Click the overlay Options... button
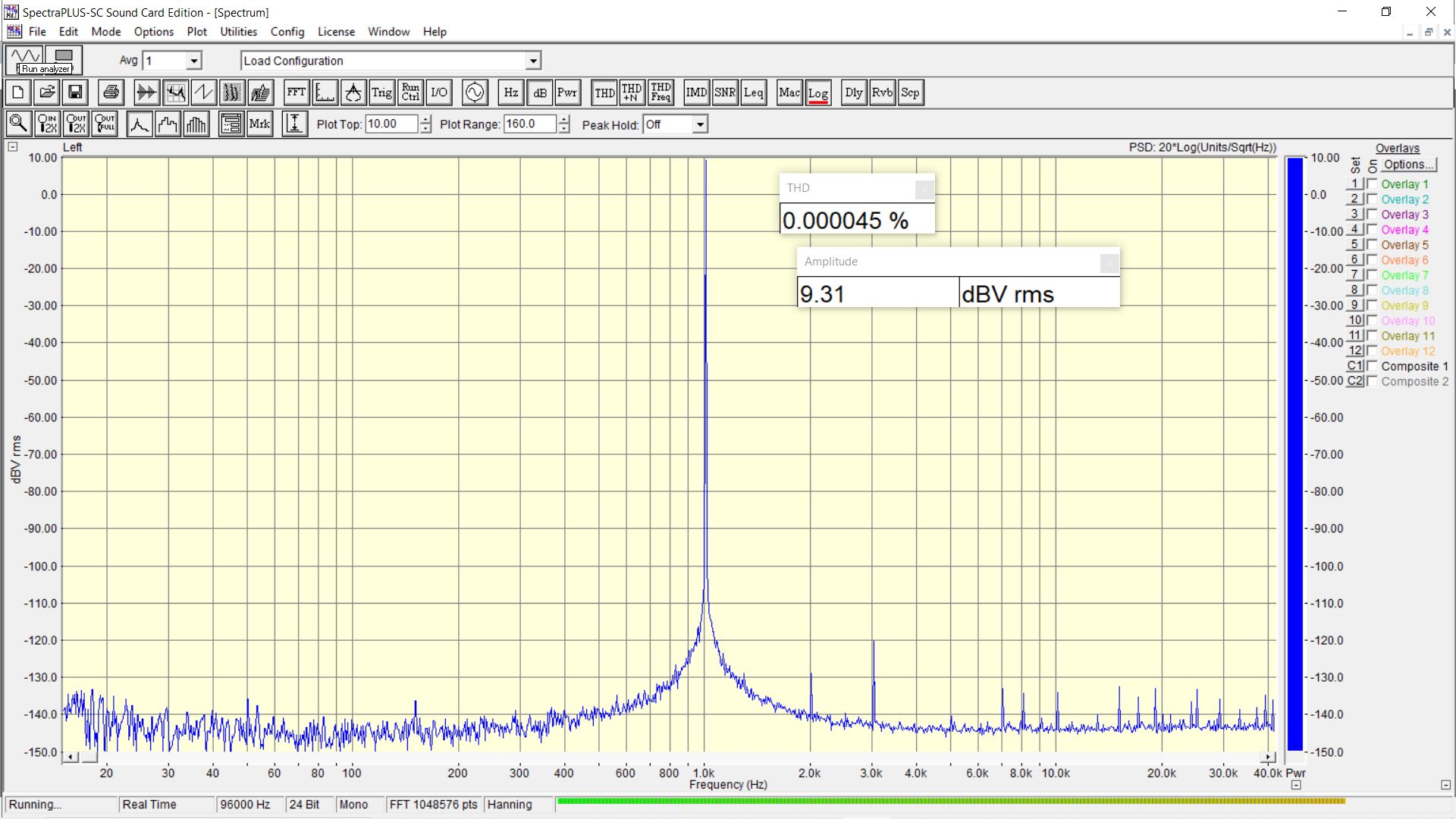Screen dimensions: 1456x819 coord(1408,165)
